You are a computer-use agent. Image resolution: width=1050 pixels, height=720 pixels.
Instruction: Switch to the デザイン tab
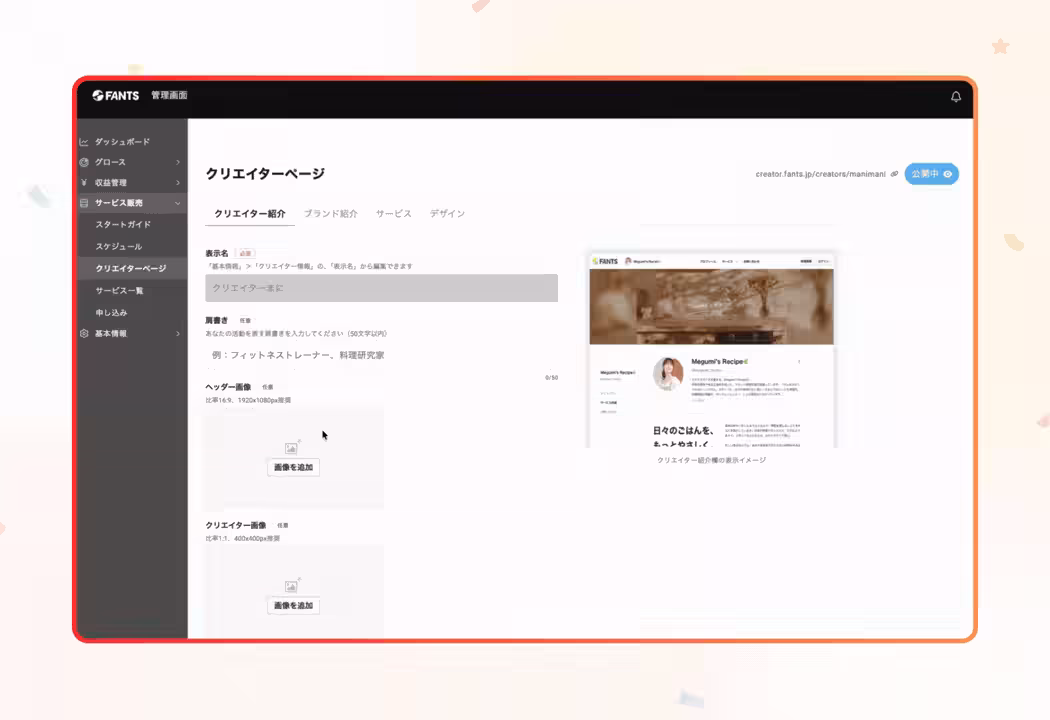point(447,214)
